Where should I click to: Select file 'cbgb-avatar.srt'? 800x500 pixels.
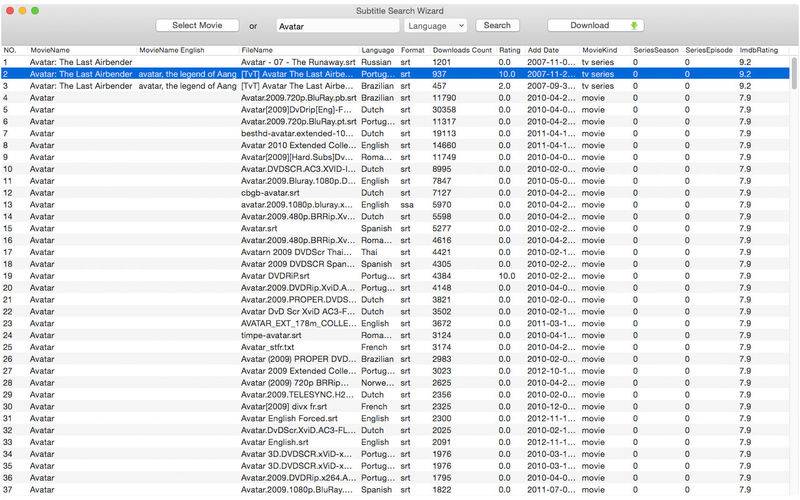click(270, 193)
